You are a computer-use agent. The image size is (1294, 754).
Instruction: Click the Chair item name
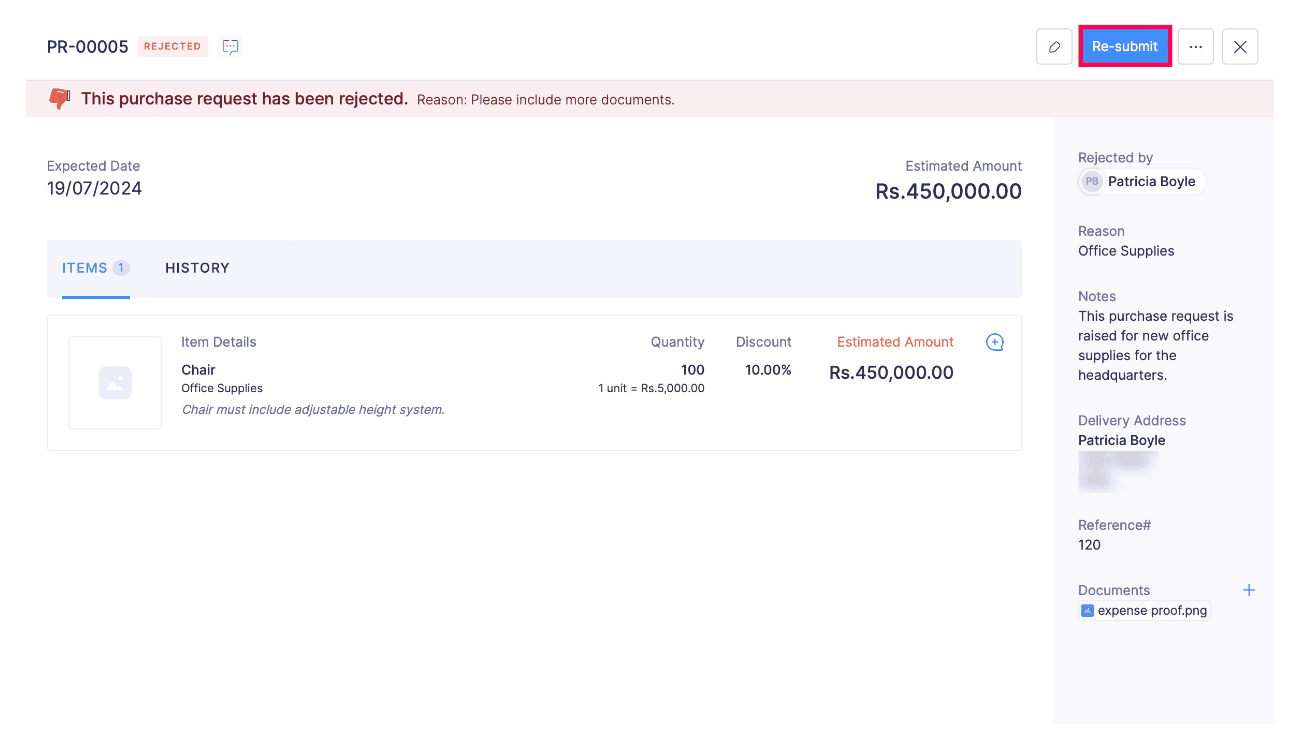pyautogui.click(x=198, y=369)
